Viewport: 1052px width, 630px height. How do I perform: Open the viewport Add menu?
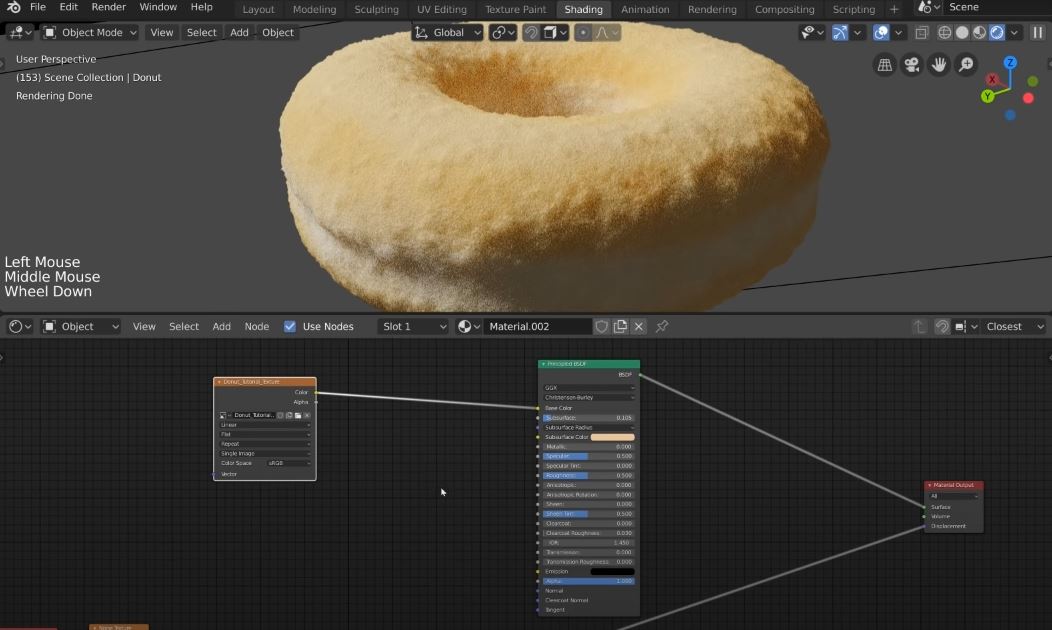(x=239, y=32)
